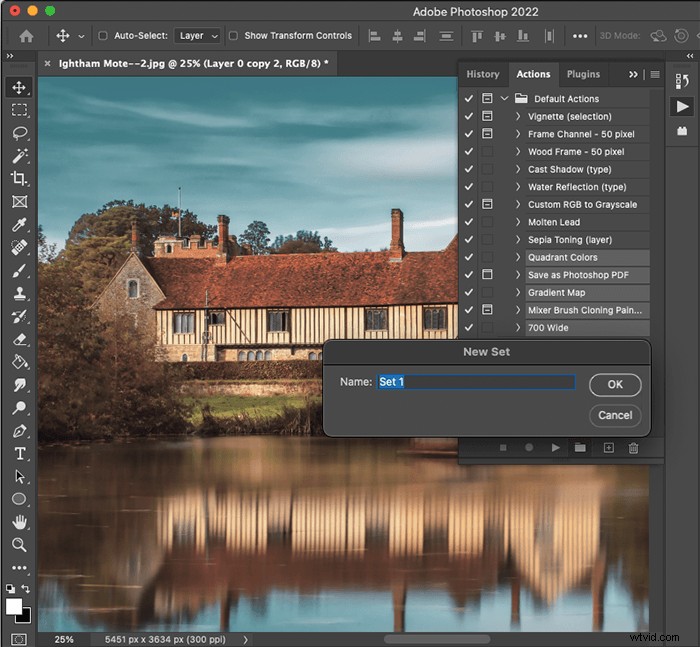
Task: Open the Auto-Select Layer dropdown
Action: pyautogui.click(x=197, y=36)
